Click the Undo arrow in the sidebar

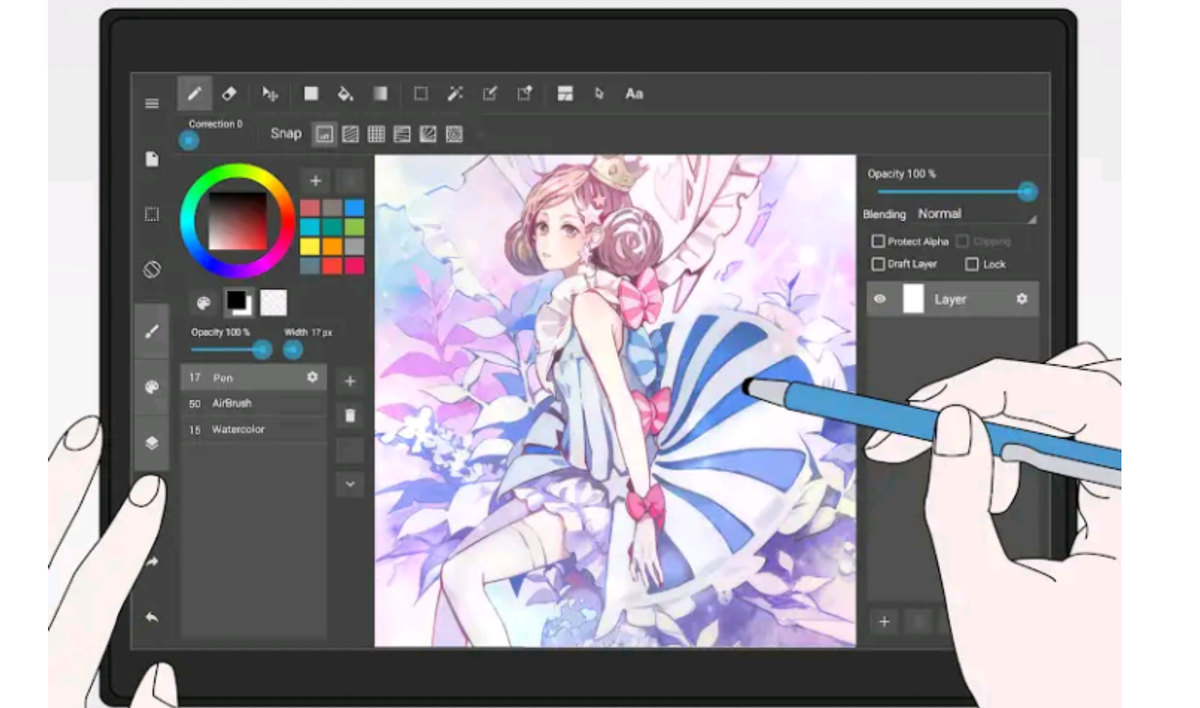tap(151, 618)
